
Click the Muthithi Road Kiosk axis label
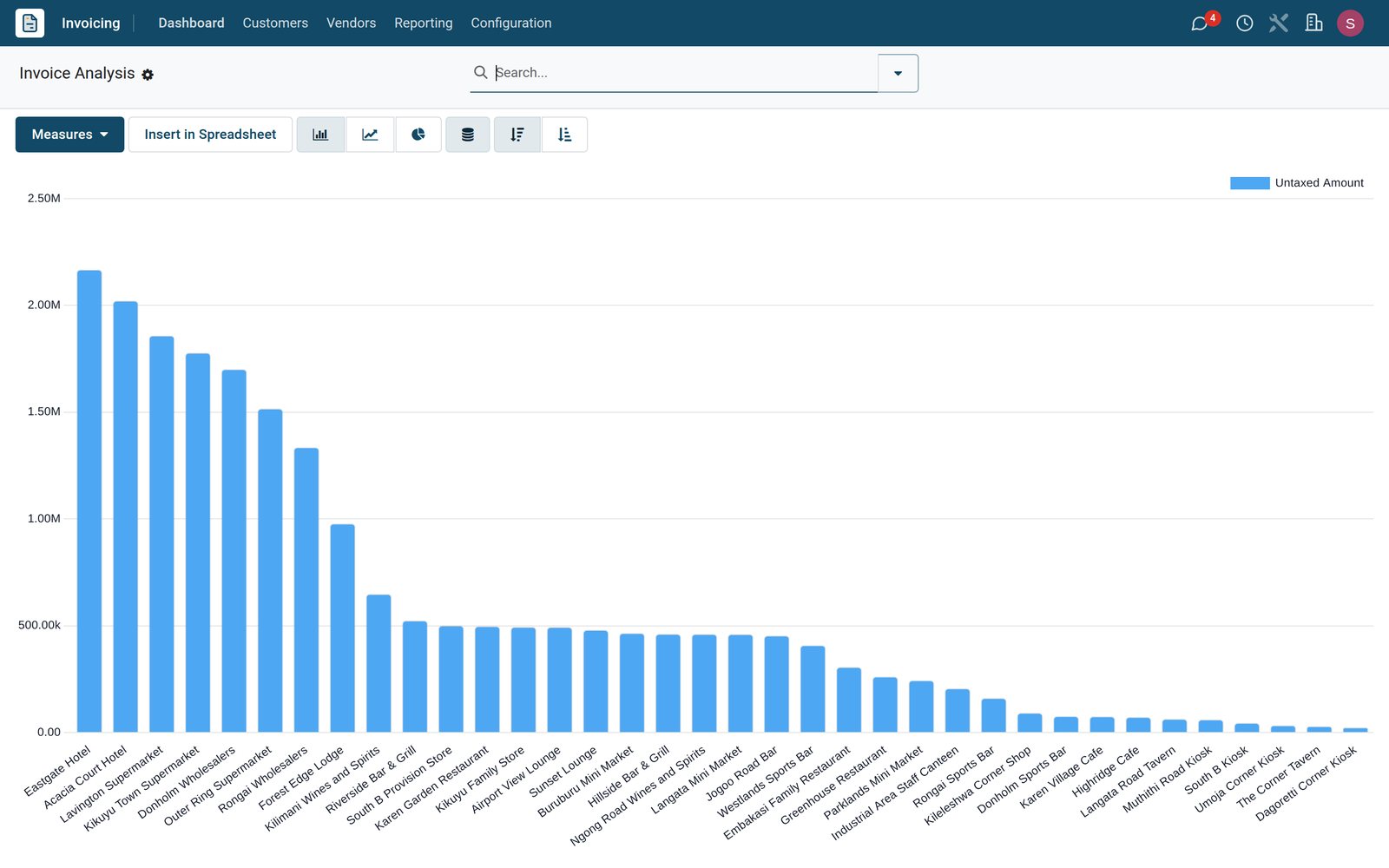point(1167,779)
